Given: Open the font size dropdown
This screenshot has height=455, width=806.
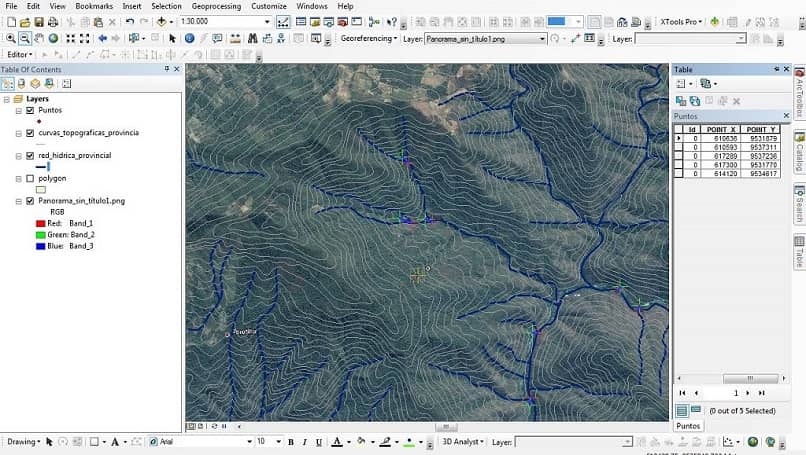Looking at the screenshot, I should 278,442.
